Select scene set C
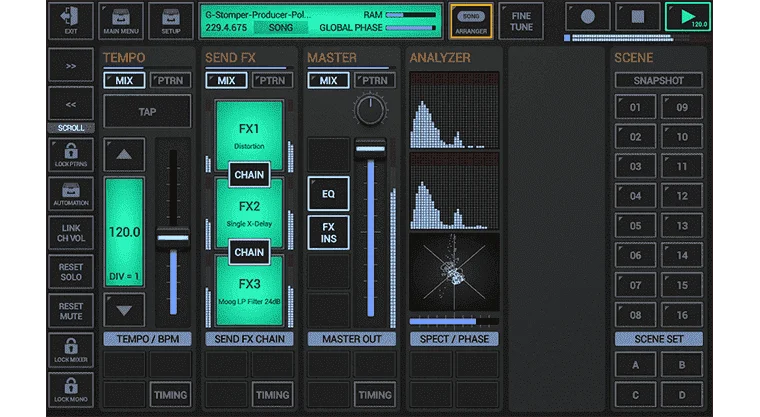 point(635,395)
